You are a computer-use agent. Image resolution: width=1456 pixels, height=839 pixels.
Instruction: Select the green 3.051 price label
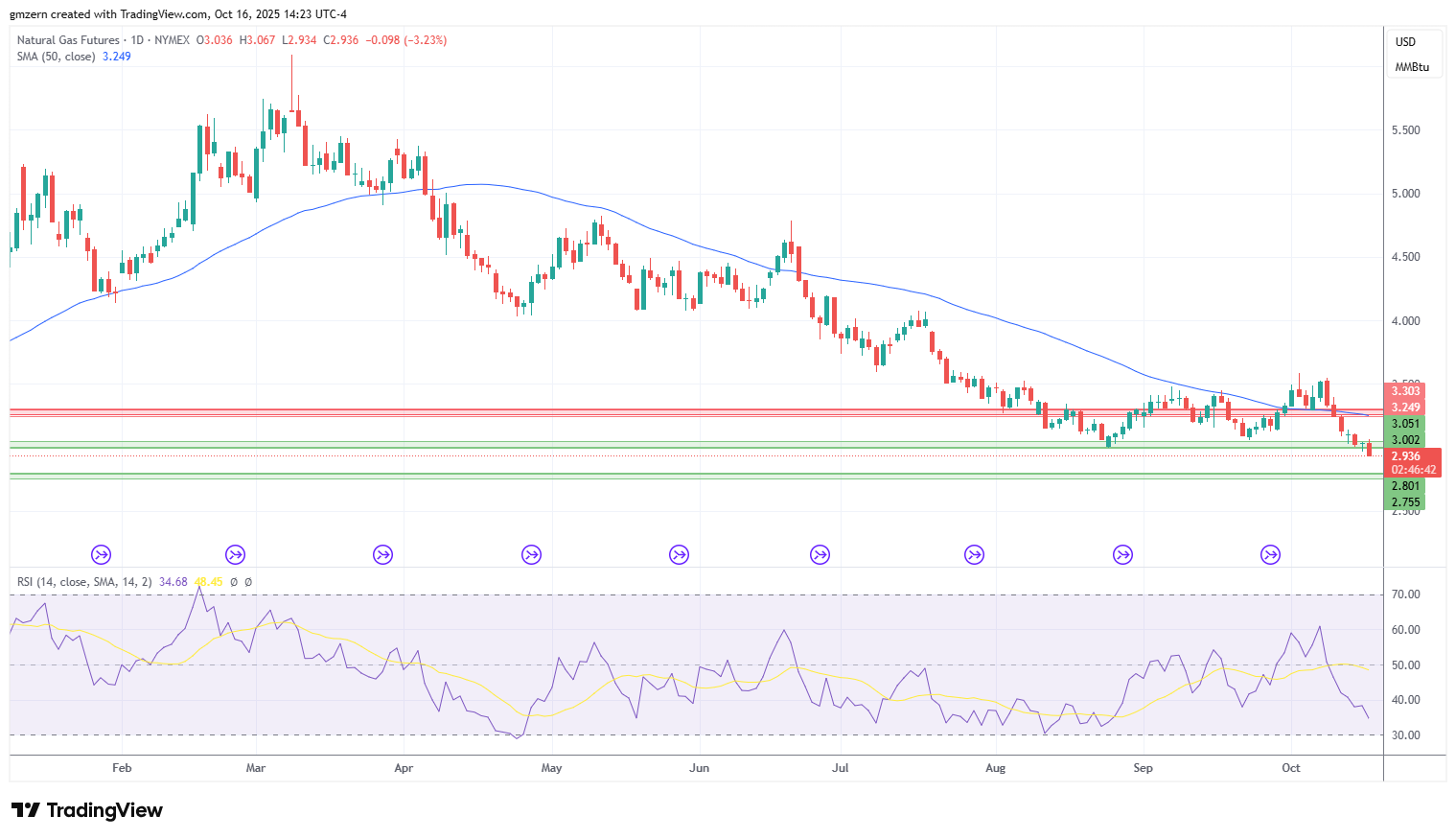(x=1406, y=424)
